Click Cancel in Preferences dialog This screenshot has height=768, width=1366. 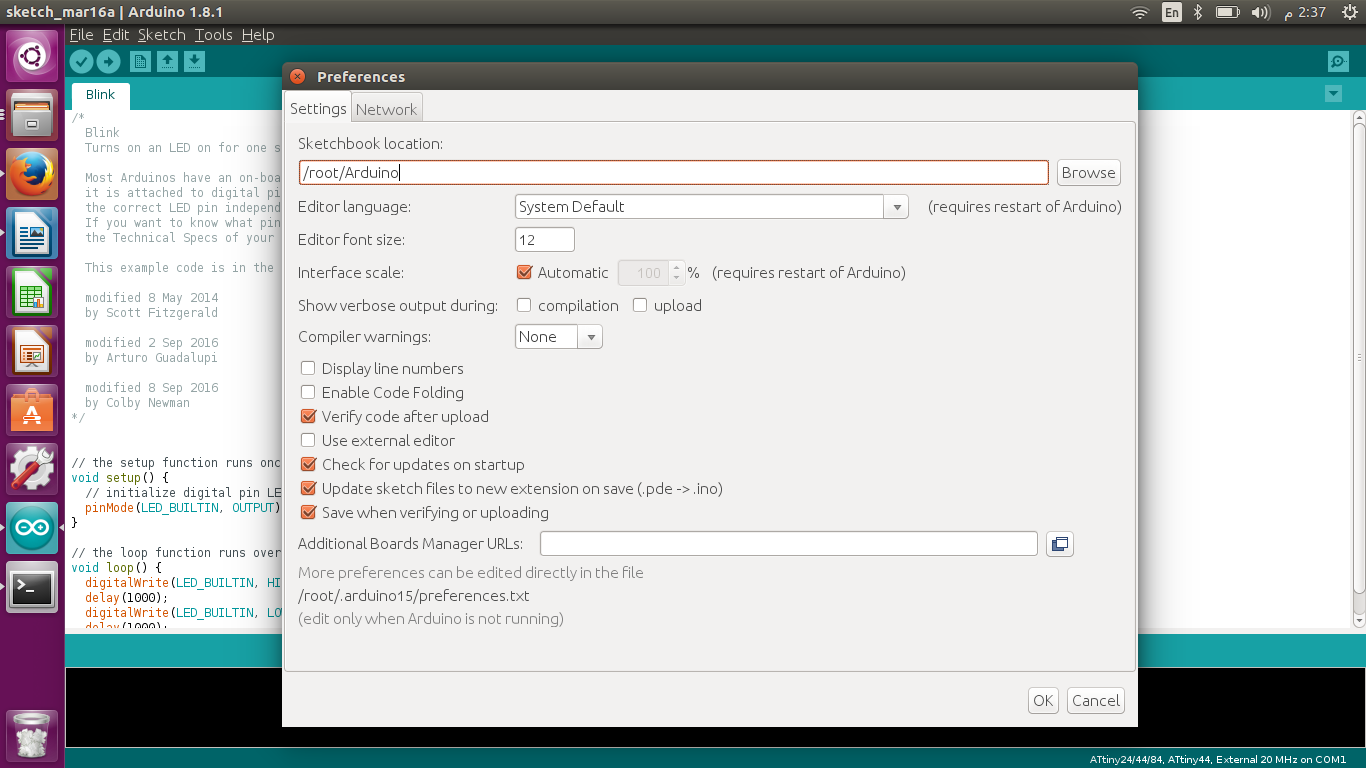tap(1095, 700)
